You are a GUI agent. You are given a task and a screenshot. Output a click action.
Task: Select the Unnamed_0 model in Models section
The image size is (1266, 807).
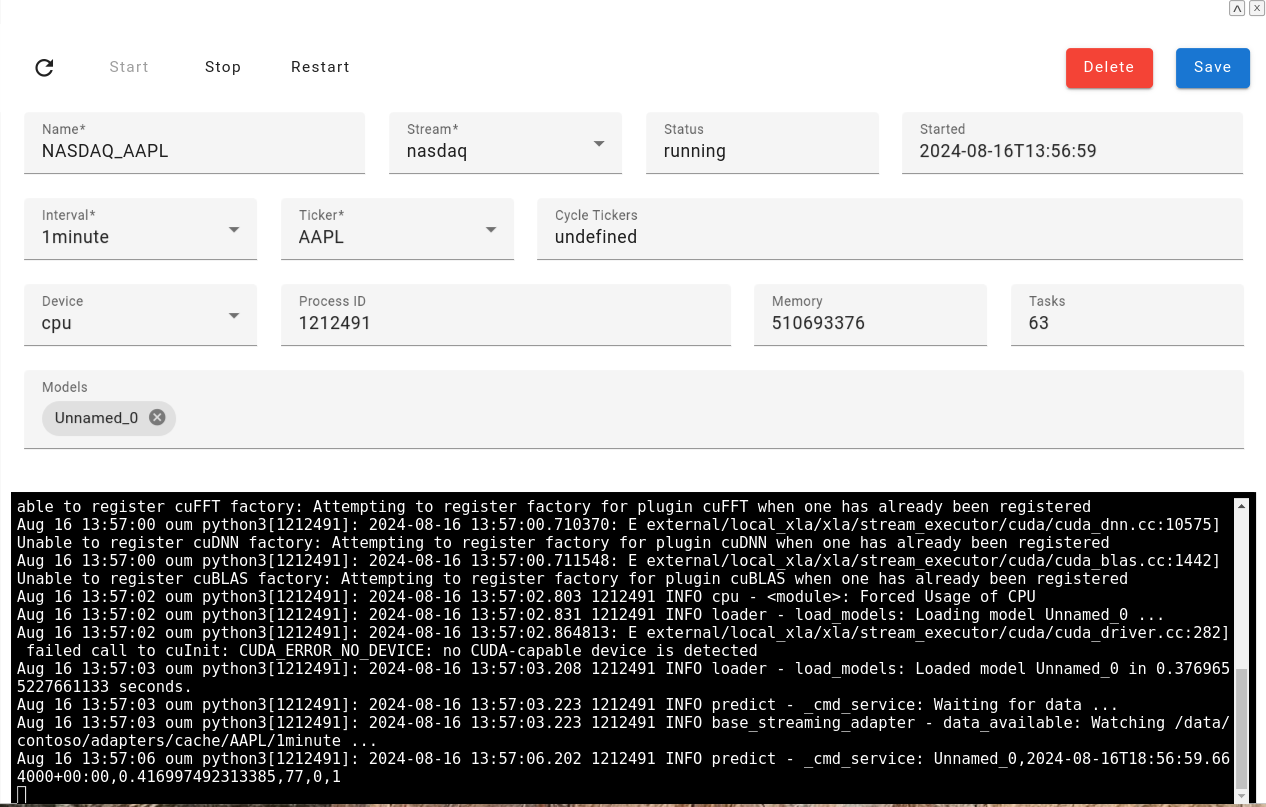pyautogui.click(x=95, y=418)
